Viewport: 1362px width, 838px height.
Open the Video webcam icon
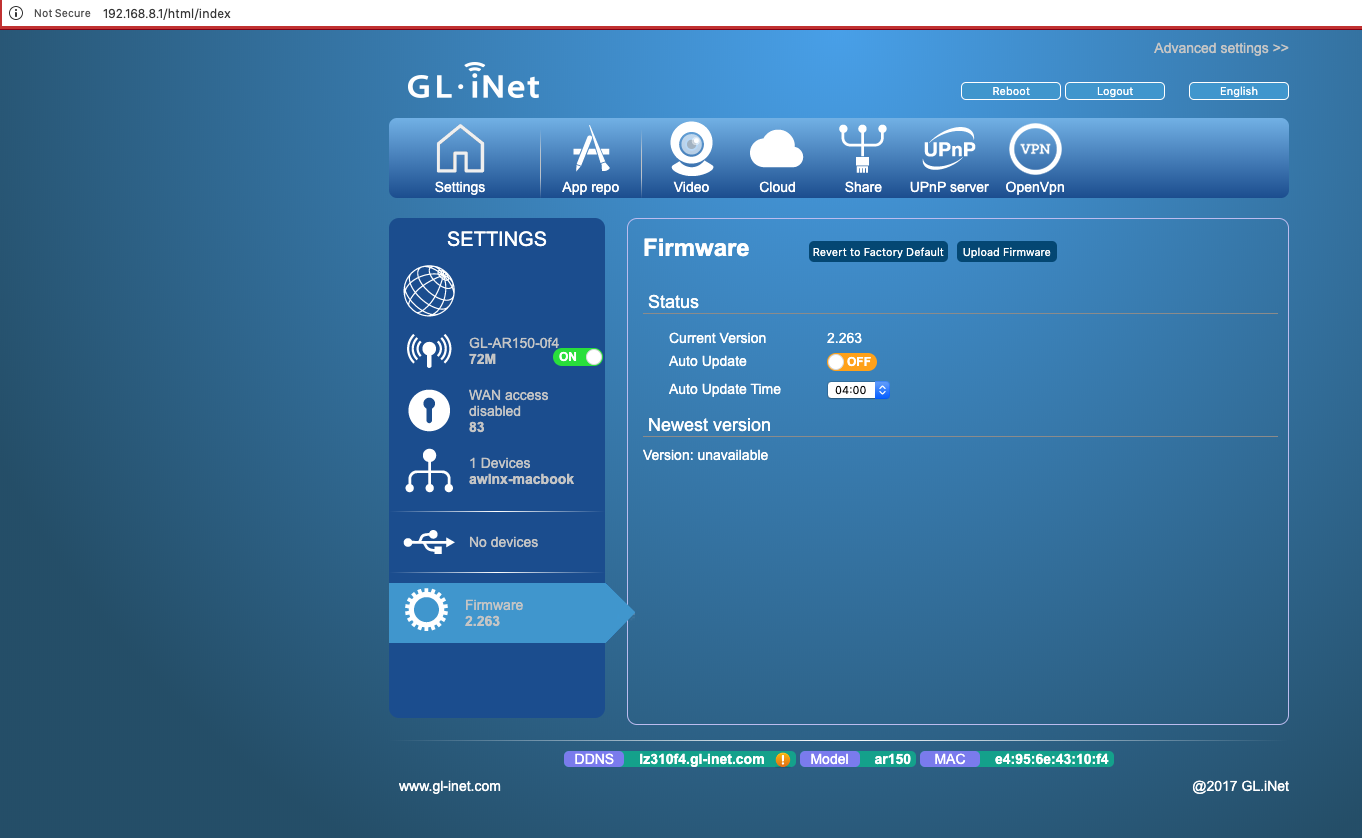[x=691, y=150]
